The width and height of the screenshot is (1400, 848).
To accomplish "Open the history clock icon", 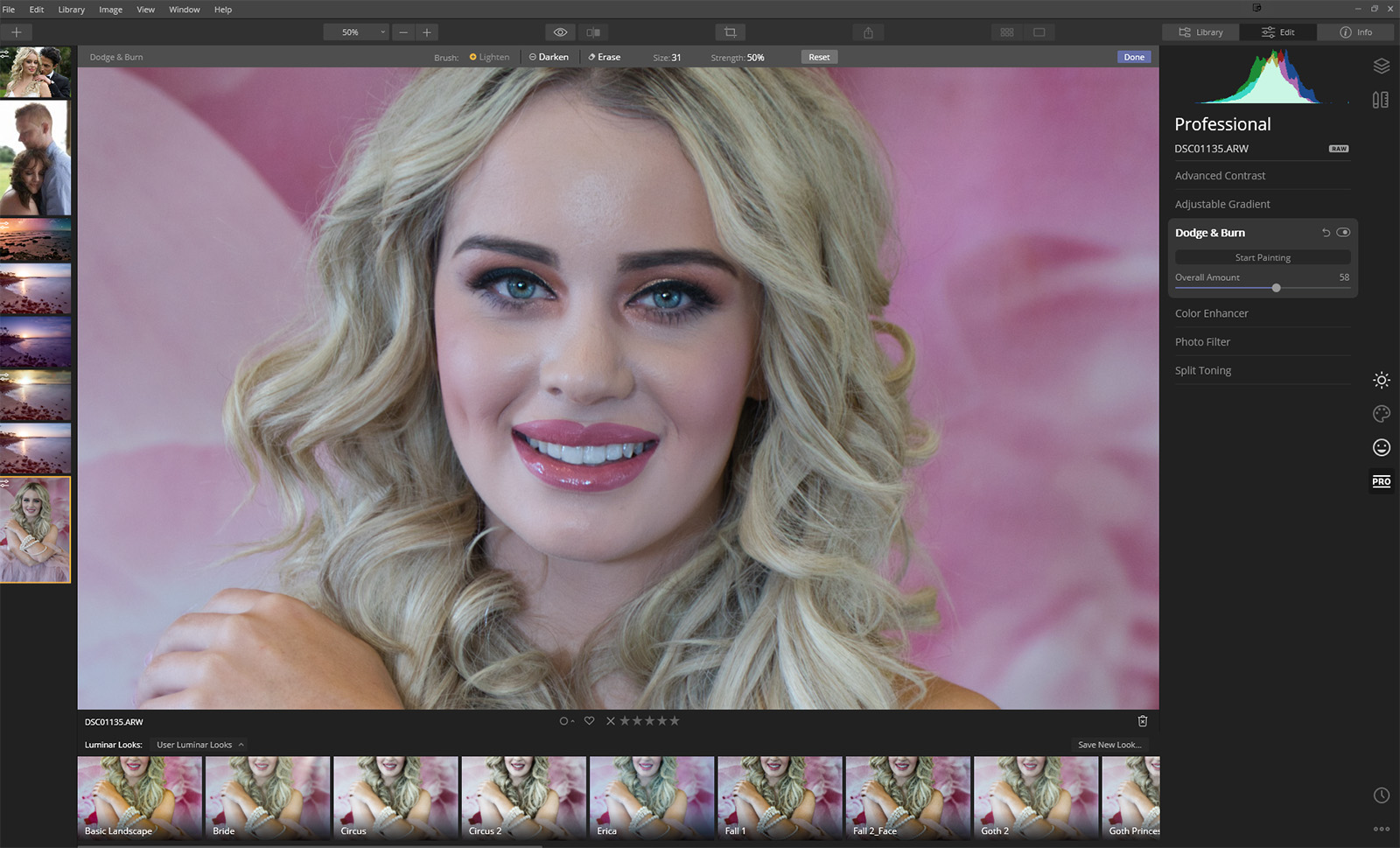I will point(1381,795).
